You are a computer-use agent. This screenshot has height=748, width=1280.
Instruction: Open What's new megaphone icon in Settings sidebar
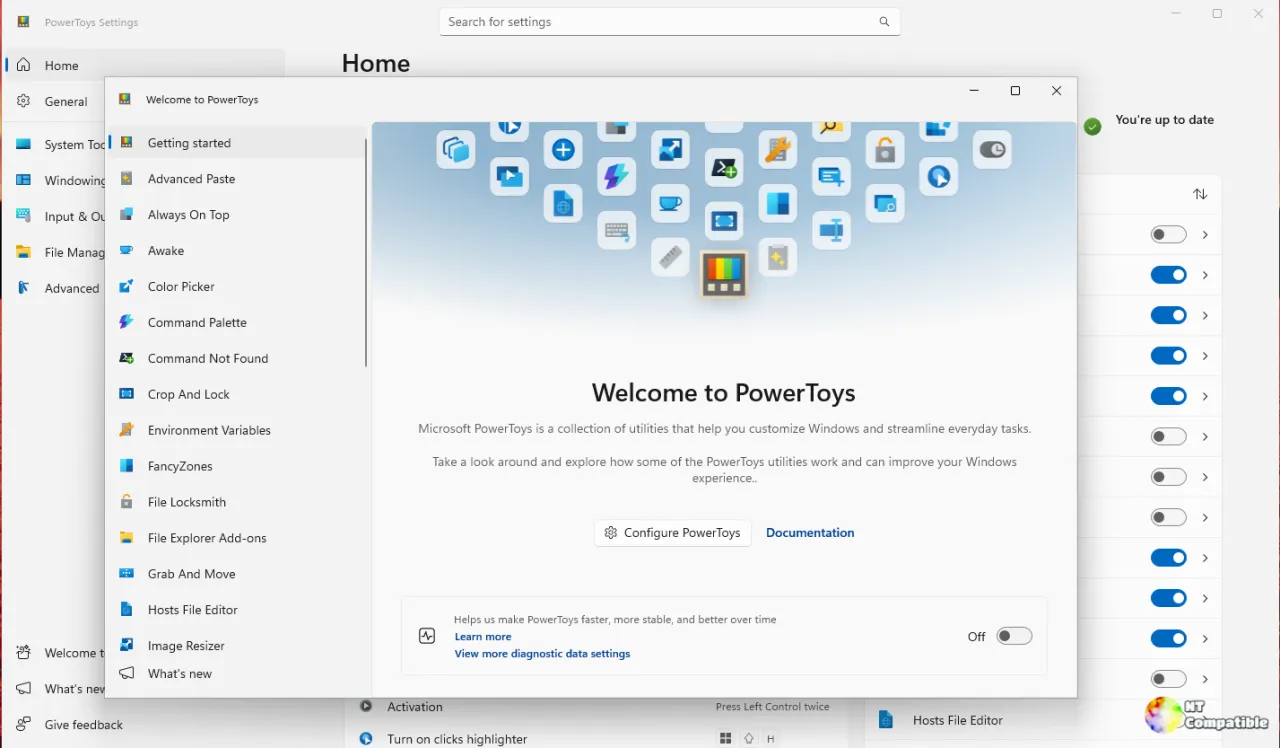tap(23, 689)
